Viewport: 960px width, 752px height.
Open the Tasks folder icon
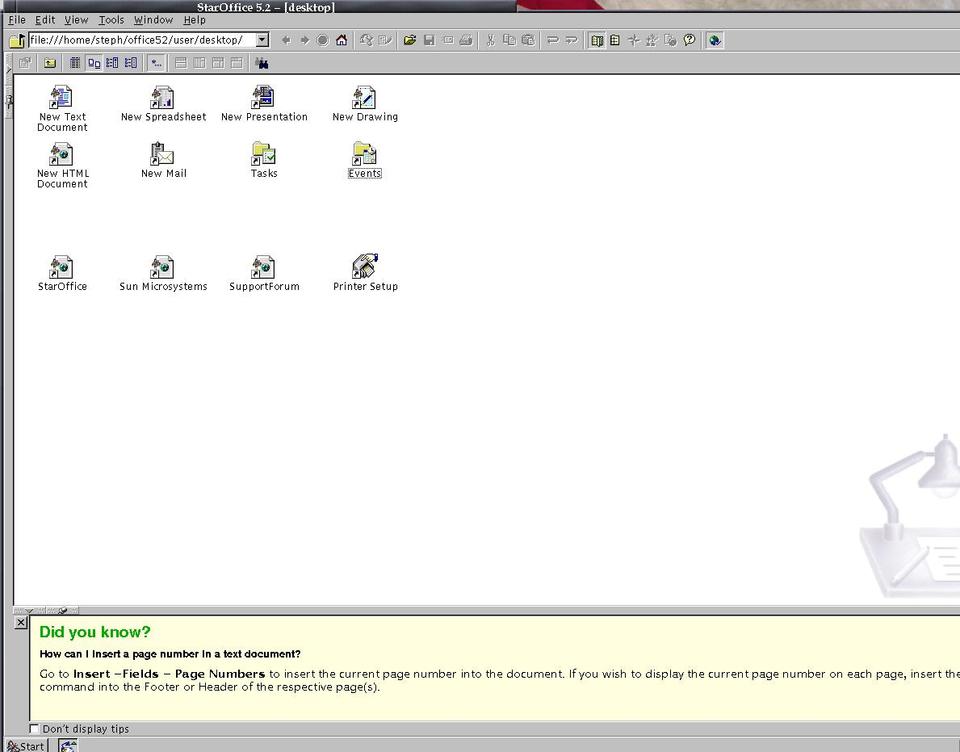[x=263, y=155]
